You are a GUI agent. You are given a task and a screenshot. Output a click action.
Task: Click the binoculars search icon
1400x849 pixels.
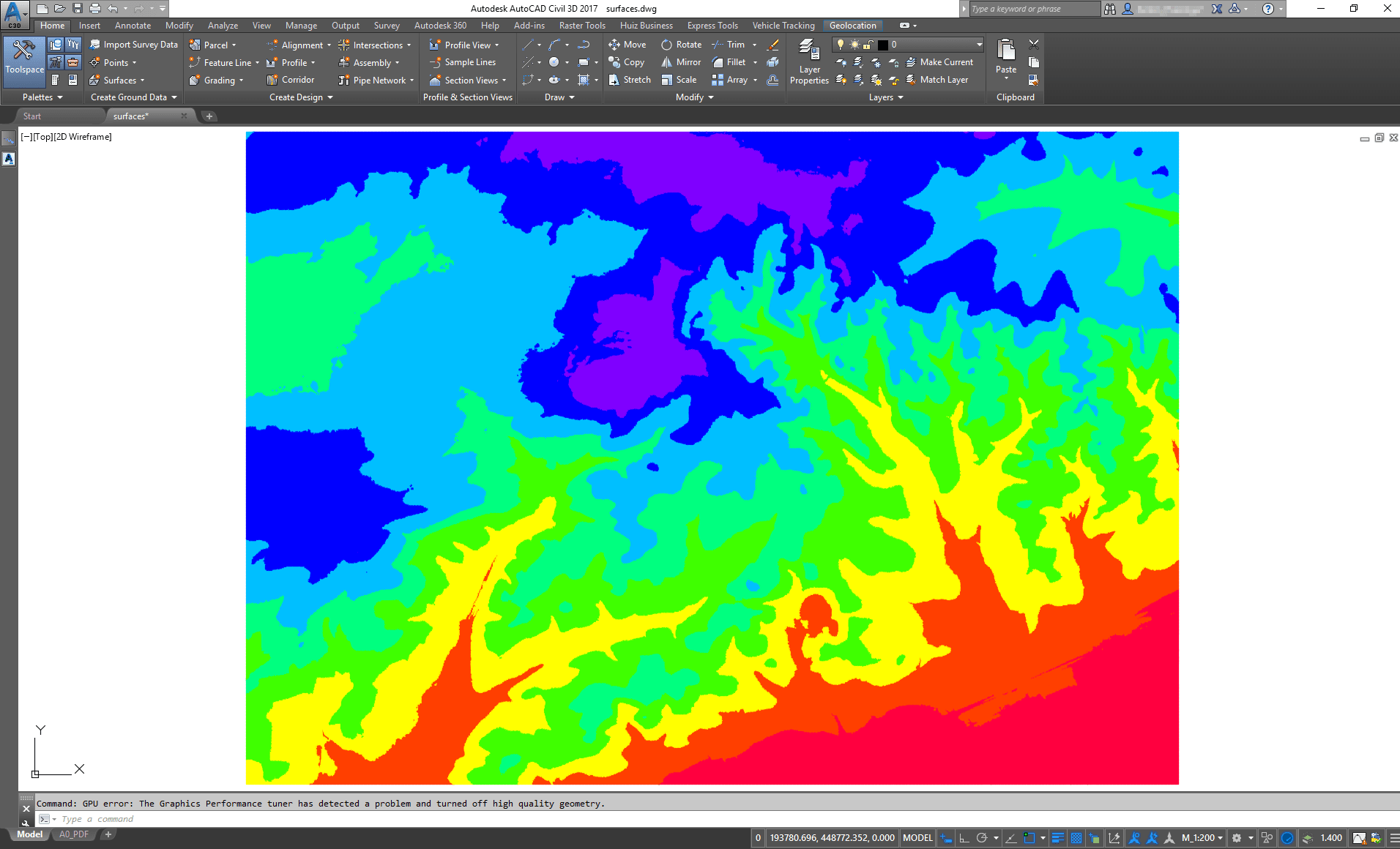click(x=1111, y=9)
